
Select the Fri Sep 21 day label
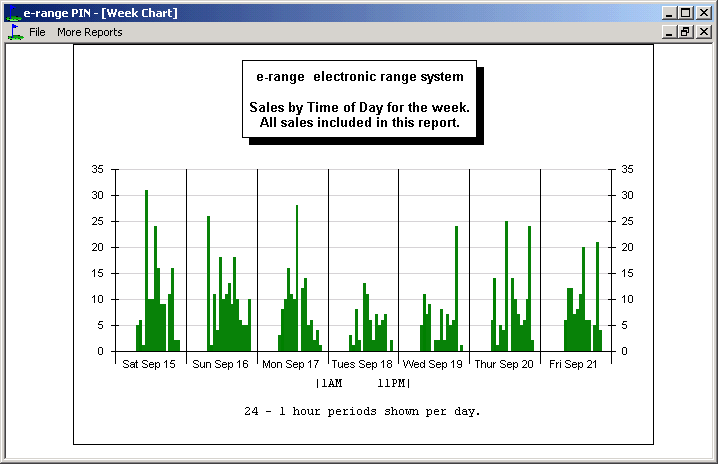click(574, 365)
